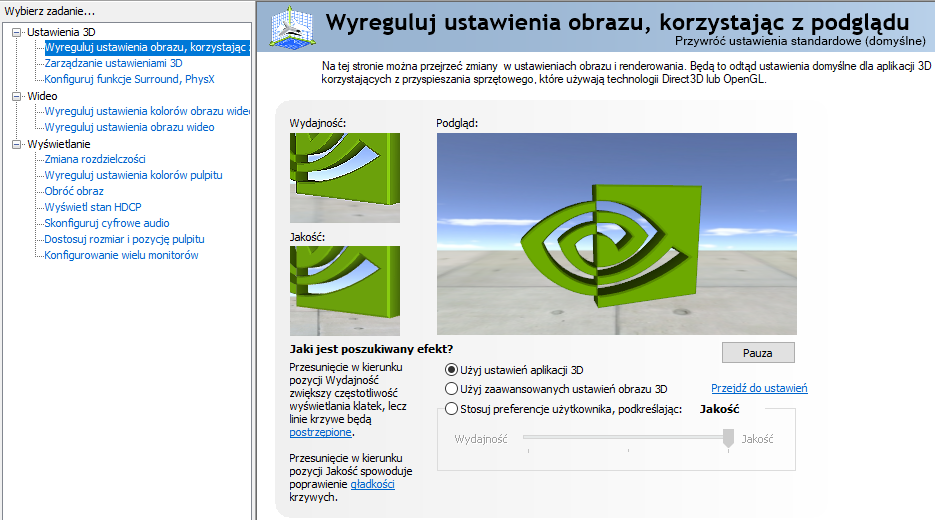This screenshot has width=935, height=520.
Task: Select 'Konfiguruj funkcje Surround, PhysX' item
Action: tap(129, 79)
